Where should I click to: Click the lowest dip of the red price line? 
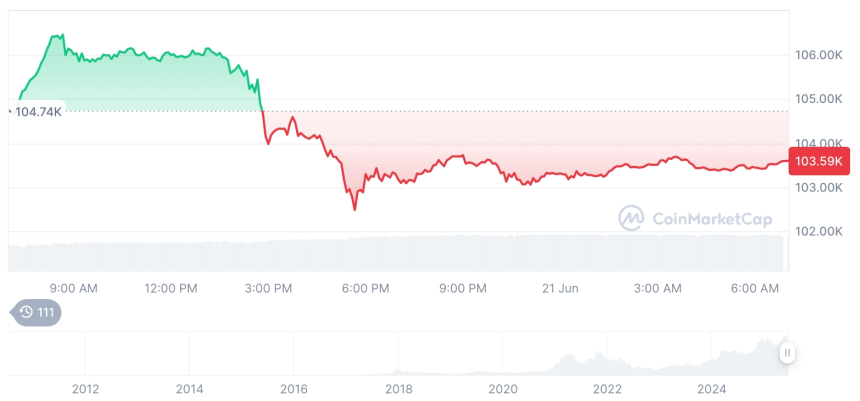point(354,209)
